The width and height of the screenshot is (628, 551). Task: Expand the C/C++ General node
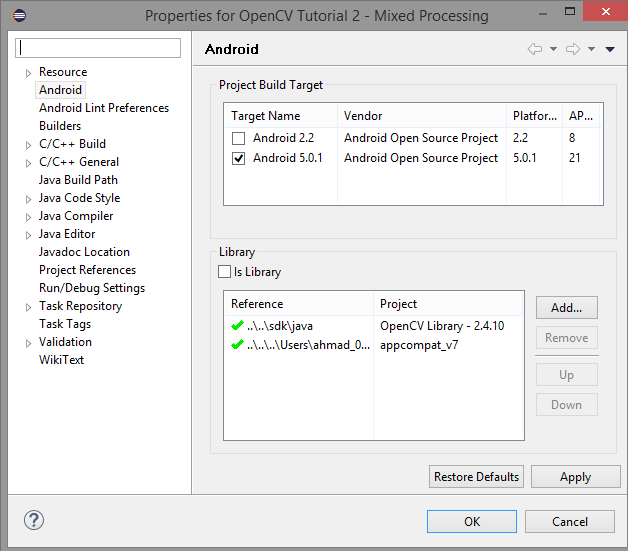tap(28, 163)
